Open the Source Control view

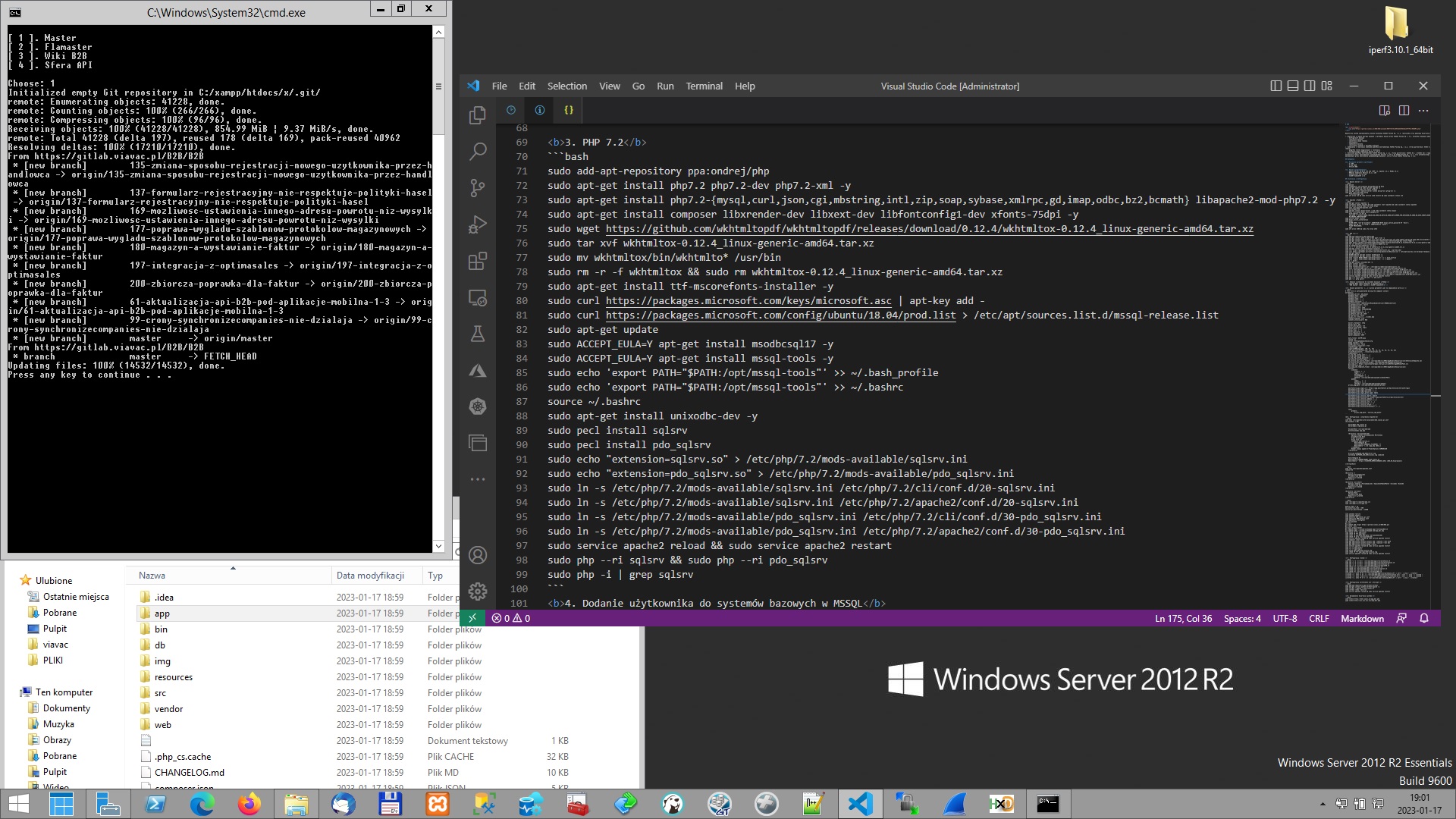(x=478, y=188)
